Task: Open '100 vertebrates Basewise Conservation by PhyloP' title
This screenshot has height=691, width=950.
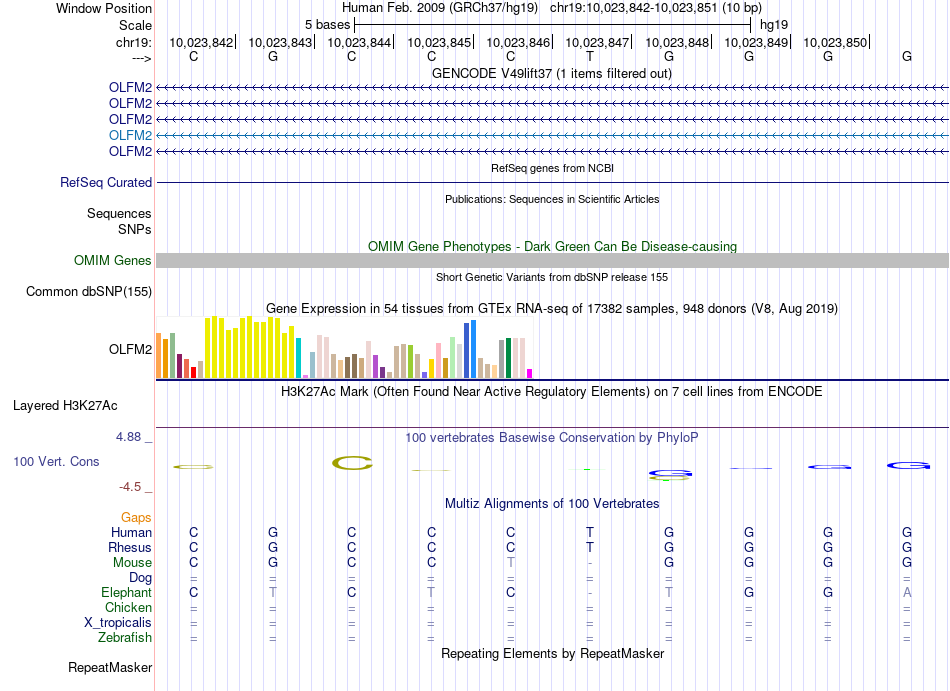Action: point(552,437)
